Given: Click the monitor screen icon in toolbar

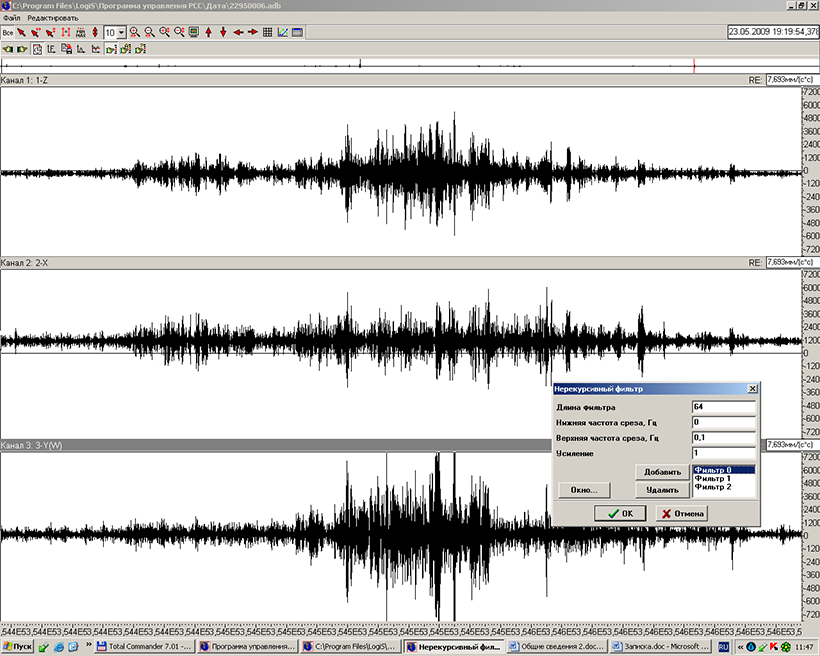Looking at the screenshot, I should (194, 33).
